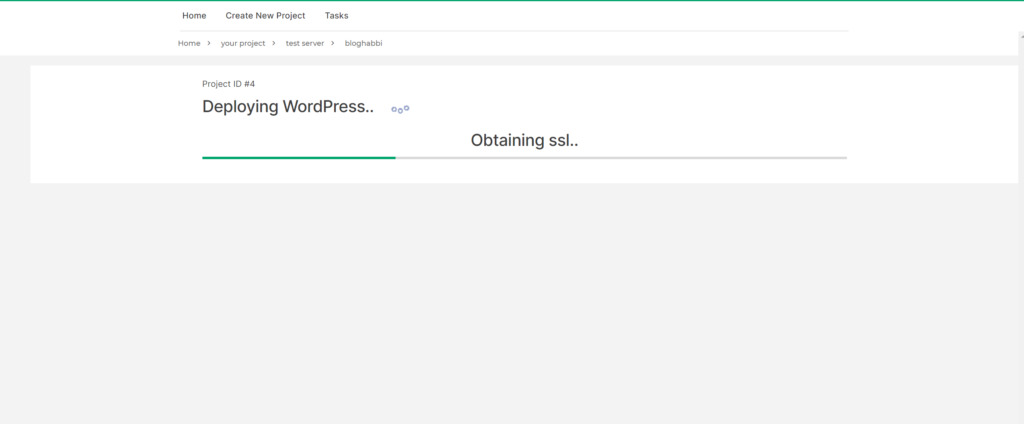Open the your project breadcrumb link
Image resolution: width=1024 pixels, height=424 pixels.
point(243,43)
